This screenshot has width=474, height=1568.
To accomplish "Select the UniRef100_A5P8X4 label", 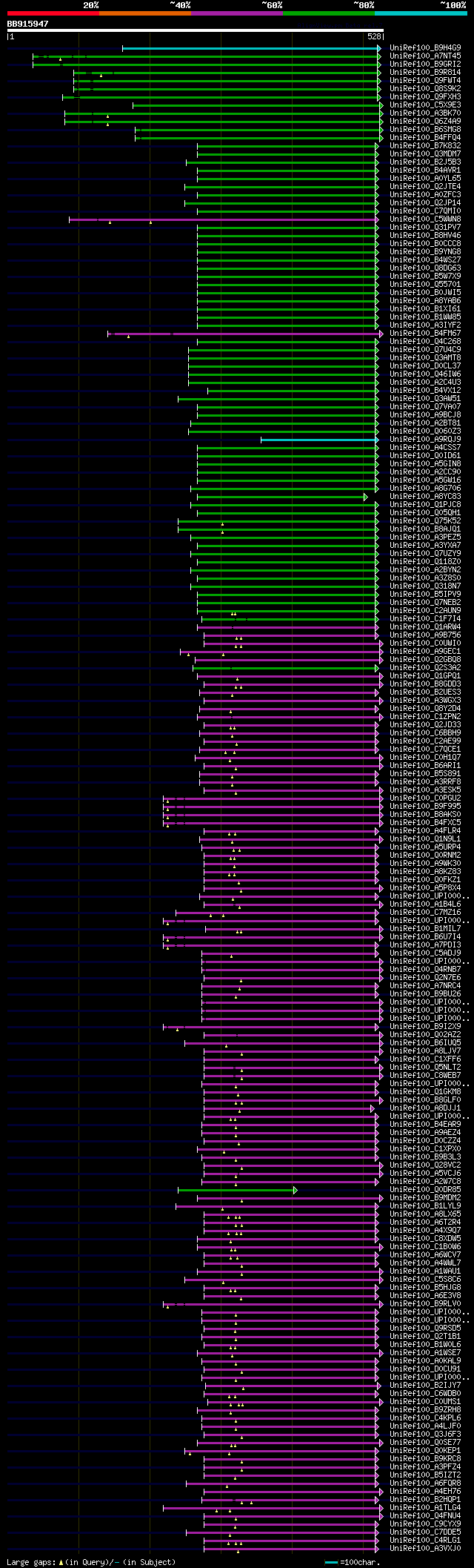I will point(425,888).
